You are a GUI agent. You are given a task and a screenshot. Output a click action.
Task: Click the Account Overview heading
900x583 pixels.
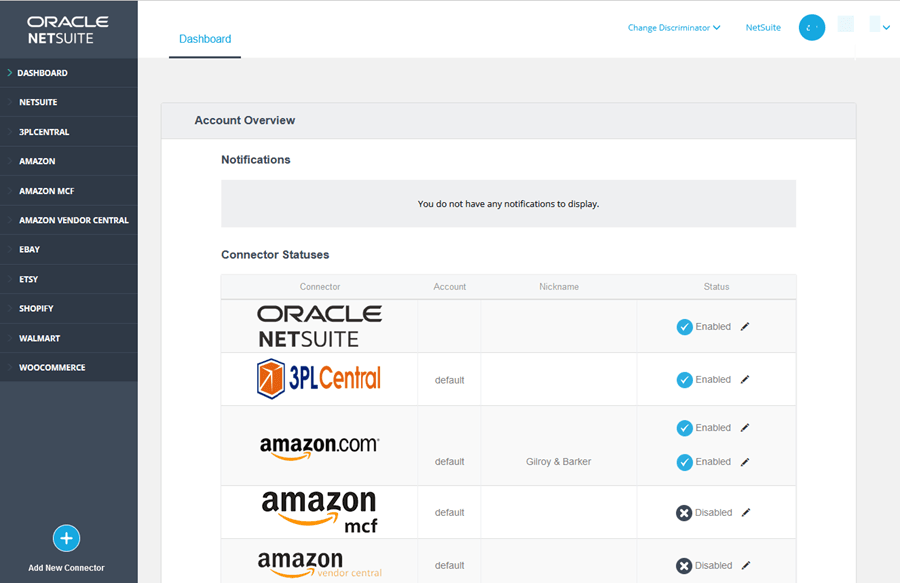(x=245, y=121)
